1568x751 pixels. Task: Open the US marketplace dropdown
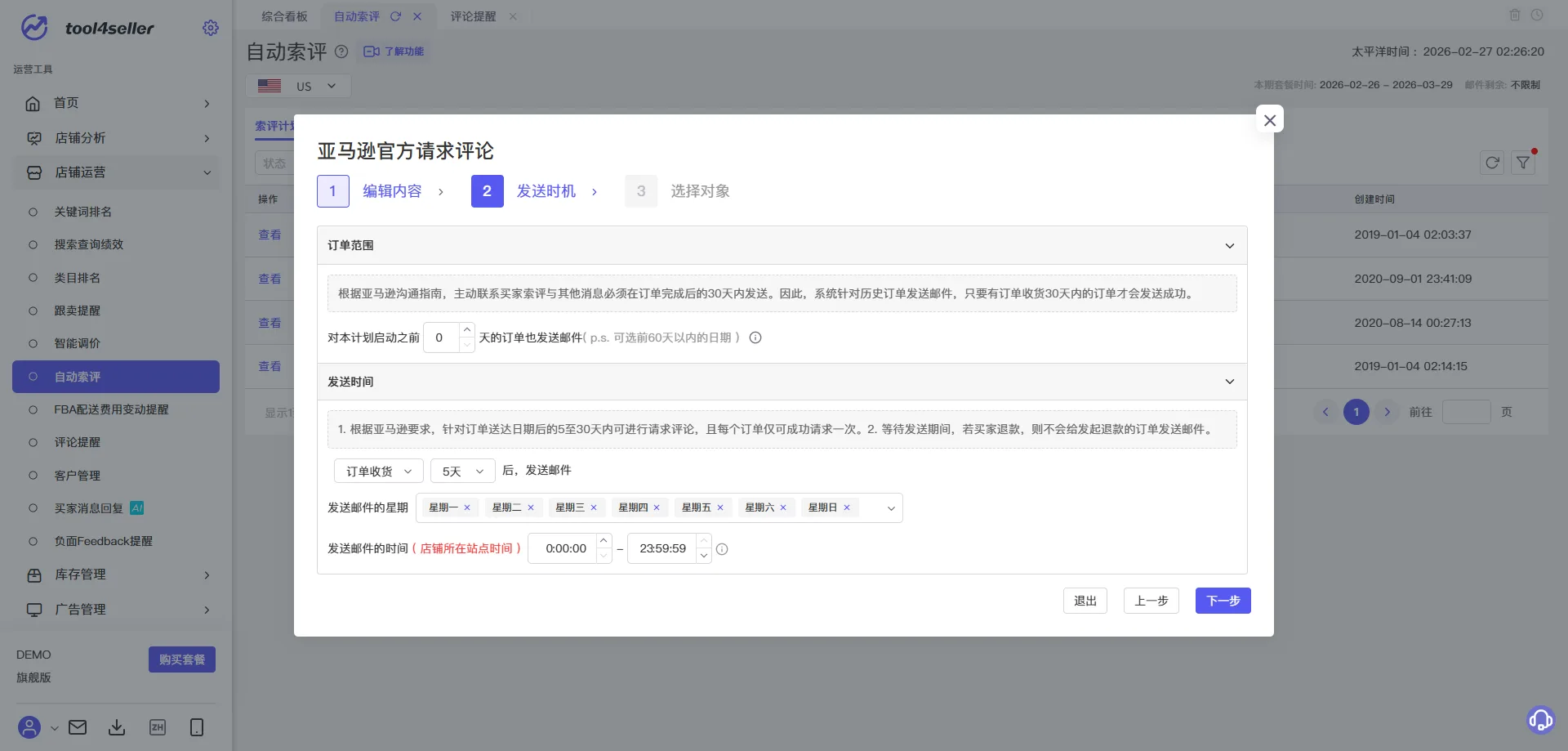(298, 86)
